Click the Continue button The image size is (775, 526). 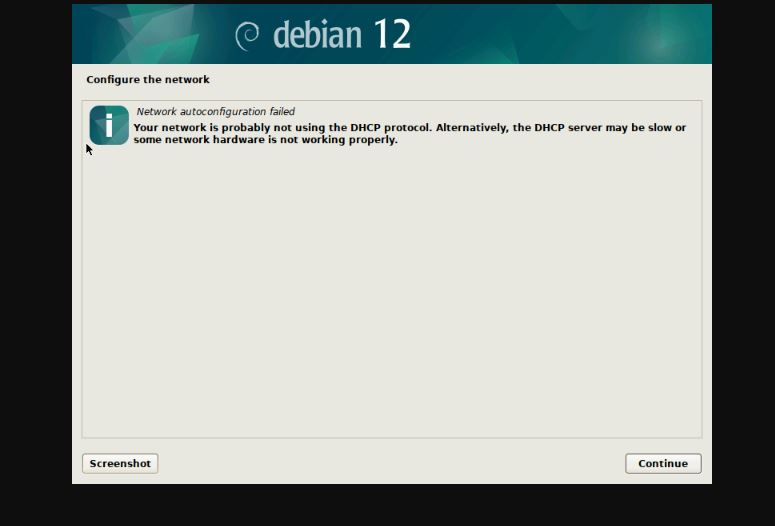pos(663,463)
